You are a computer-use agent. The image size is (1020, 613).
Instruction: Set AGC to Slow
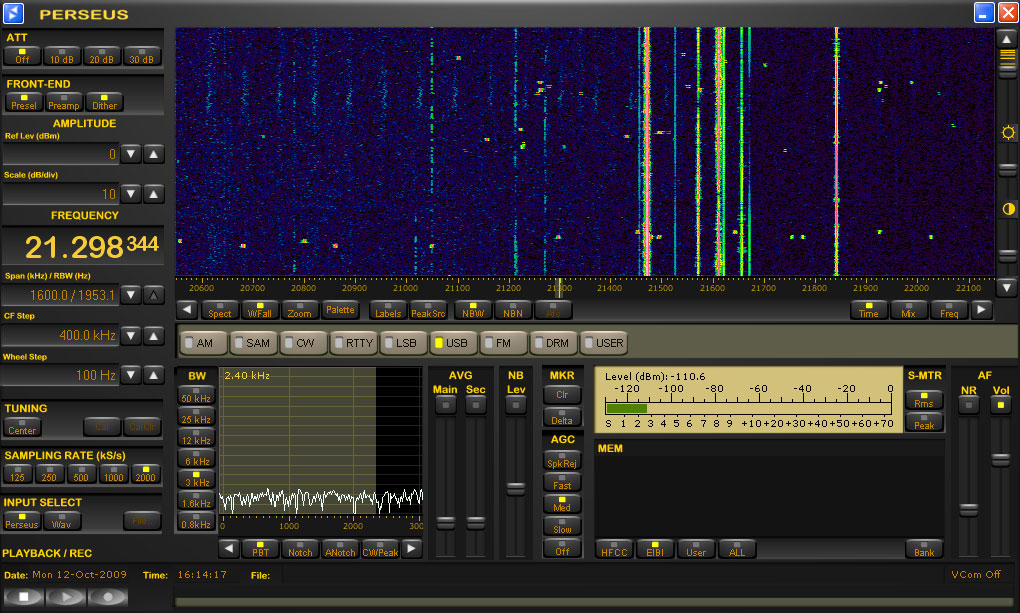click(562, 526)
